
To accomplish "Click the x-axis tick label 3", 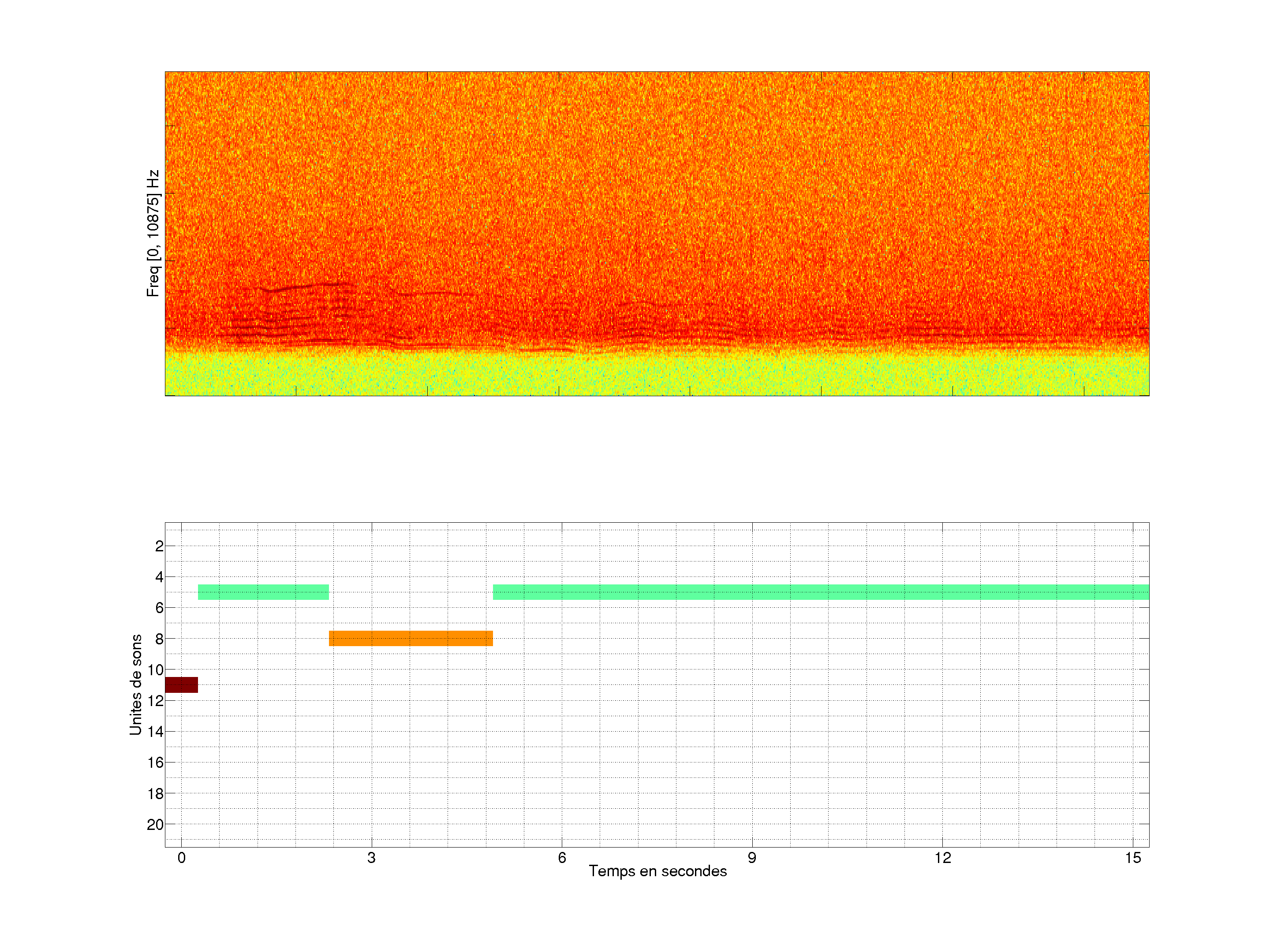I will tap(371, 858).
